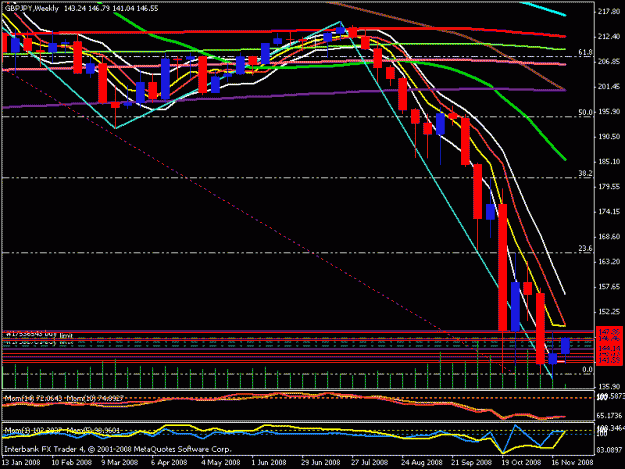Select the 61.8 Fibonacci level label

[x=585, y=52]
